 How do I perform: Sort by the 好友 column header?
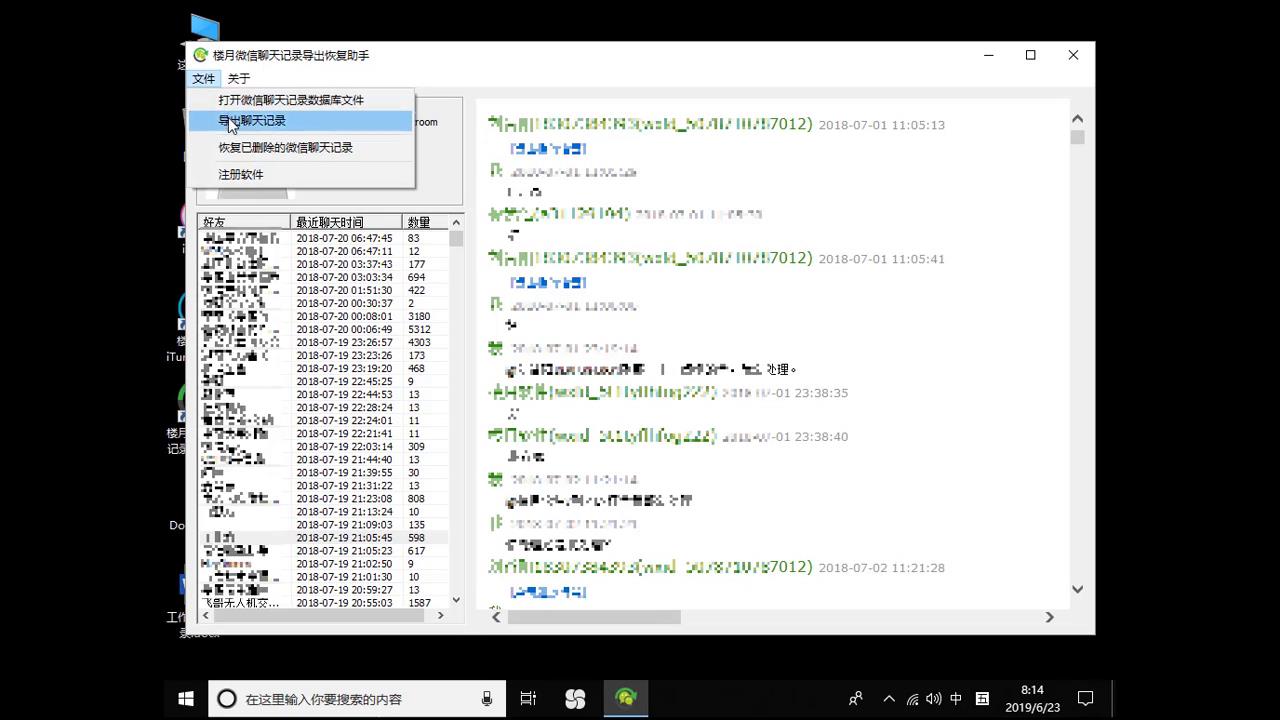point(244,222)
